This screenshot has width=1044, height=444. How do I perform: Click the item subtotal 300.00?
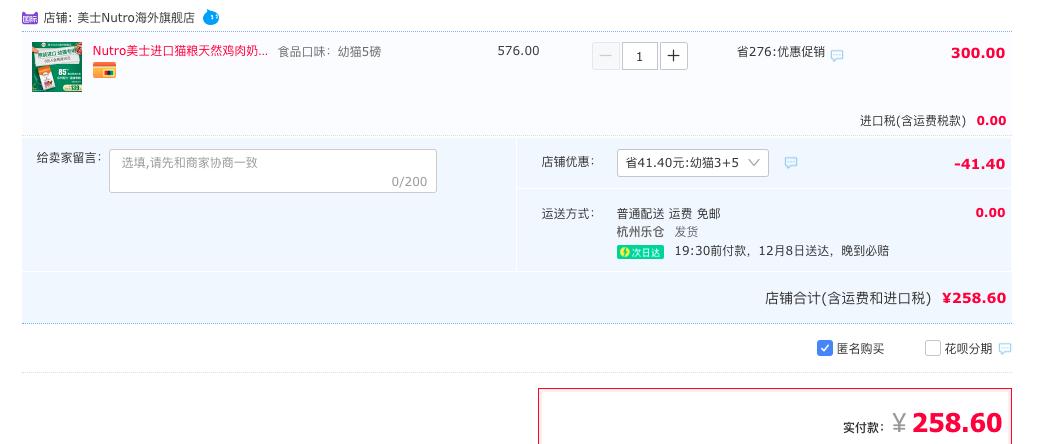[x=978, y=53]
